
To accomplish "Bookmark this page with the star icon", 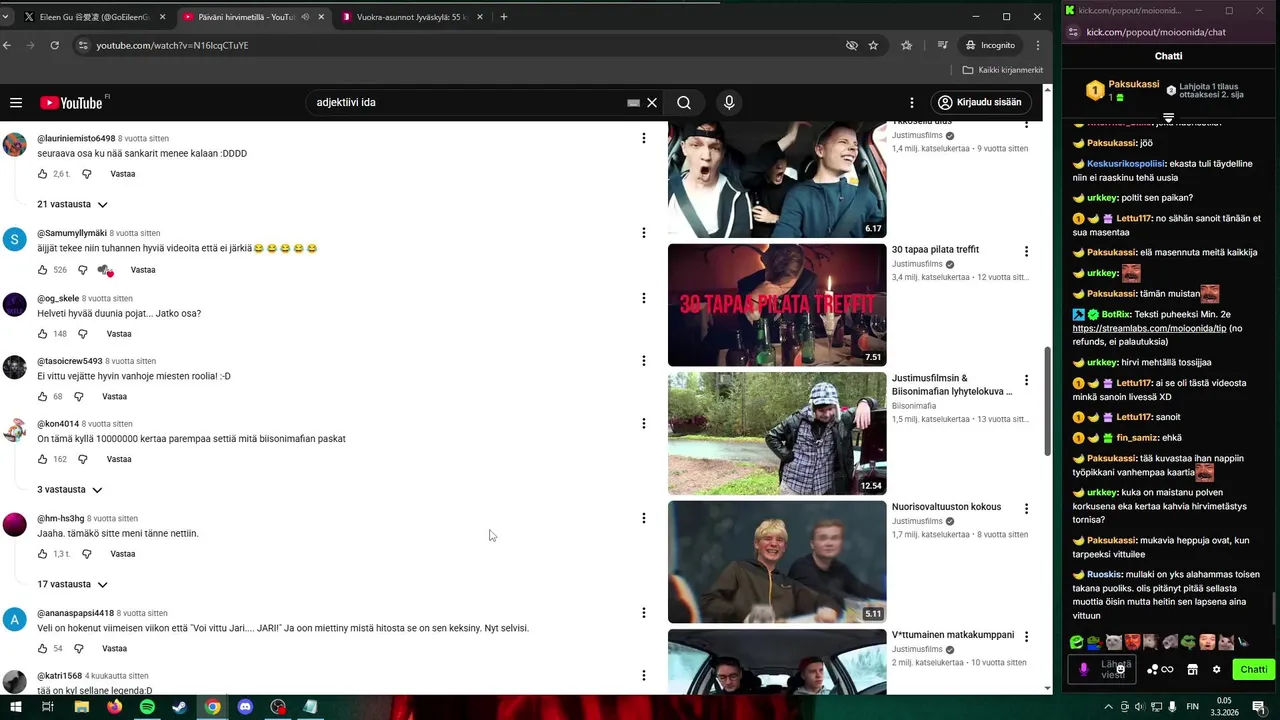I will [873, 45].
